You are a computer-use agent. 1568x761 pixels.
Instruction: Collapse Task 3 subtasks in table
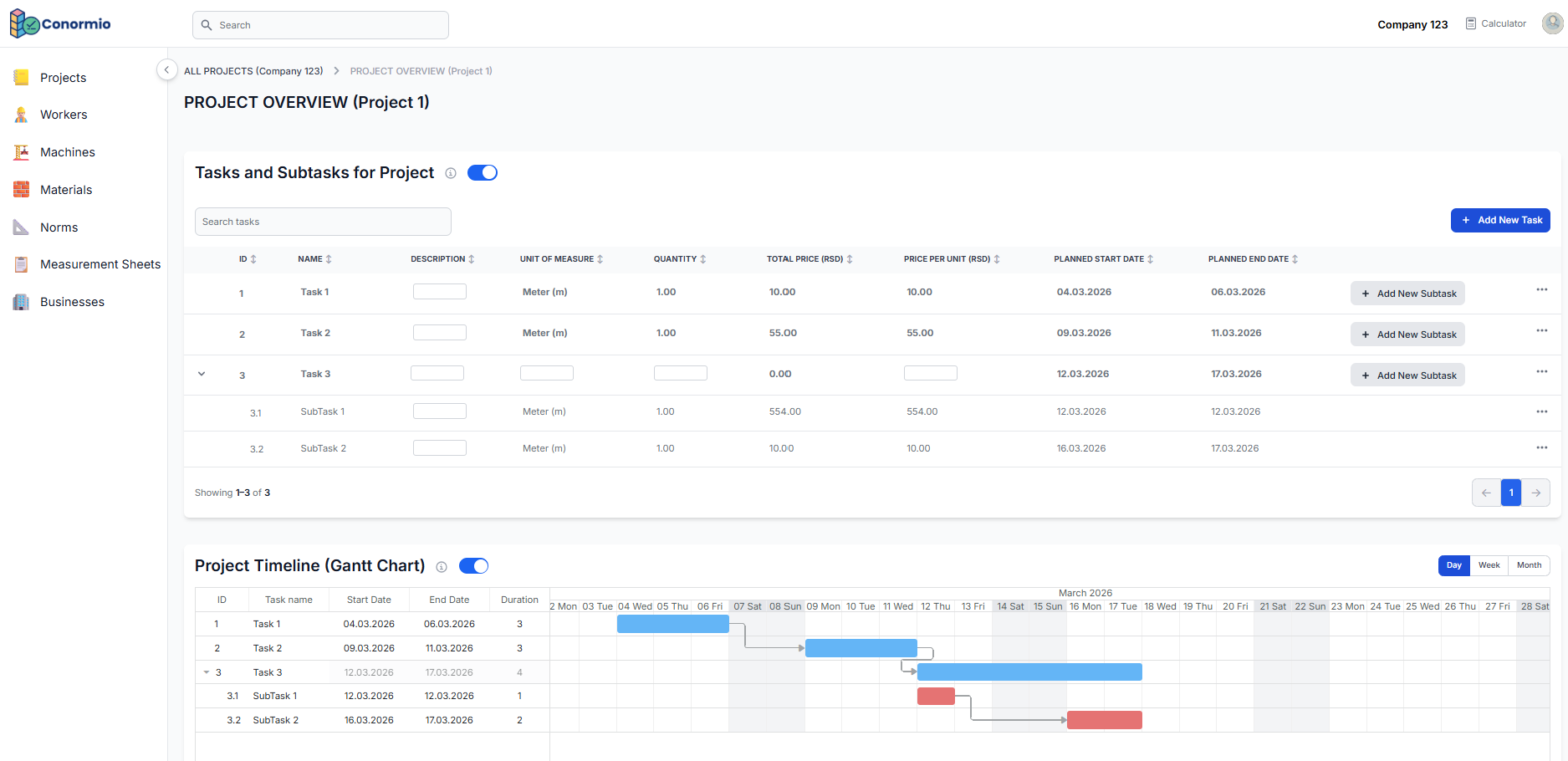(x=202, y=374)
